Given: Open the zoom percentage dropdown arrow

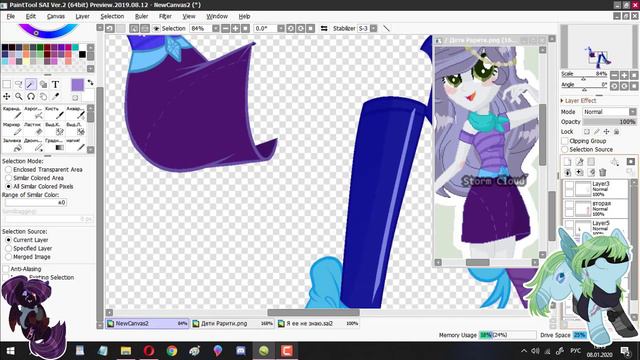Looking at the screenshot, I should point(216,29).
